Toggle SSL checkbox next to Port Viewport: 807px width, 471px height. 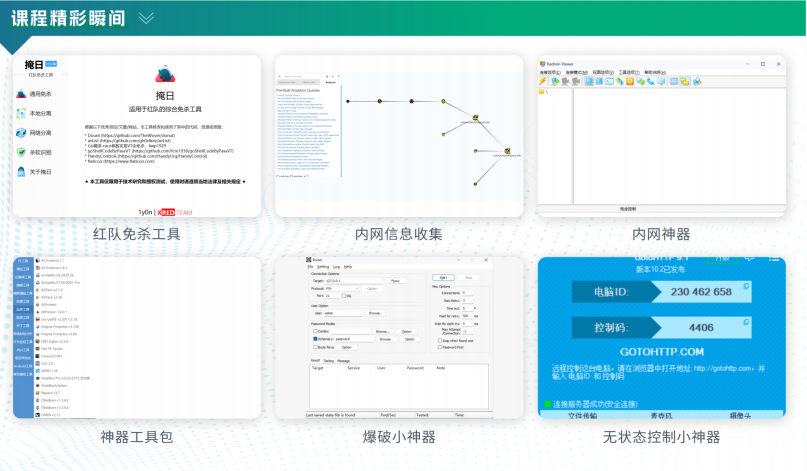tap(344, 296)
